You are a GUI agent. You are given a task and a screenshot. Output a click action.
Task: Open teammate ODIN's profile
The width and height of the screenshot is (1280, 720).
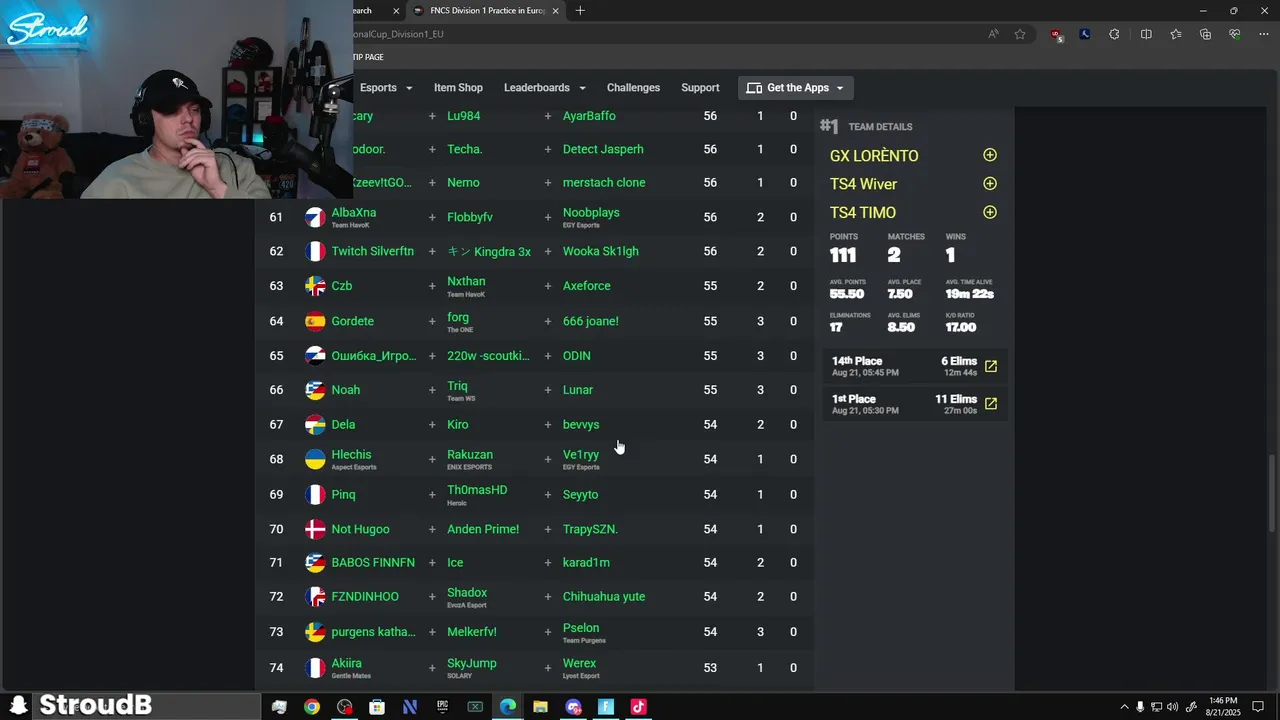click(576, 356)
